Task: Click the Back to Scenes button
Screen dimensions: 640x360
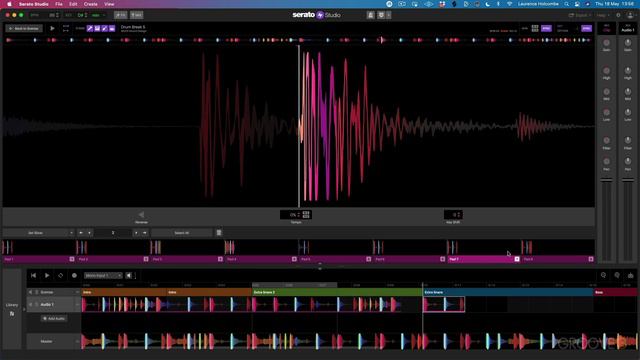Action: pos(24,29)
